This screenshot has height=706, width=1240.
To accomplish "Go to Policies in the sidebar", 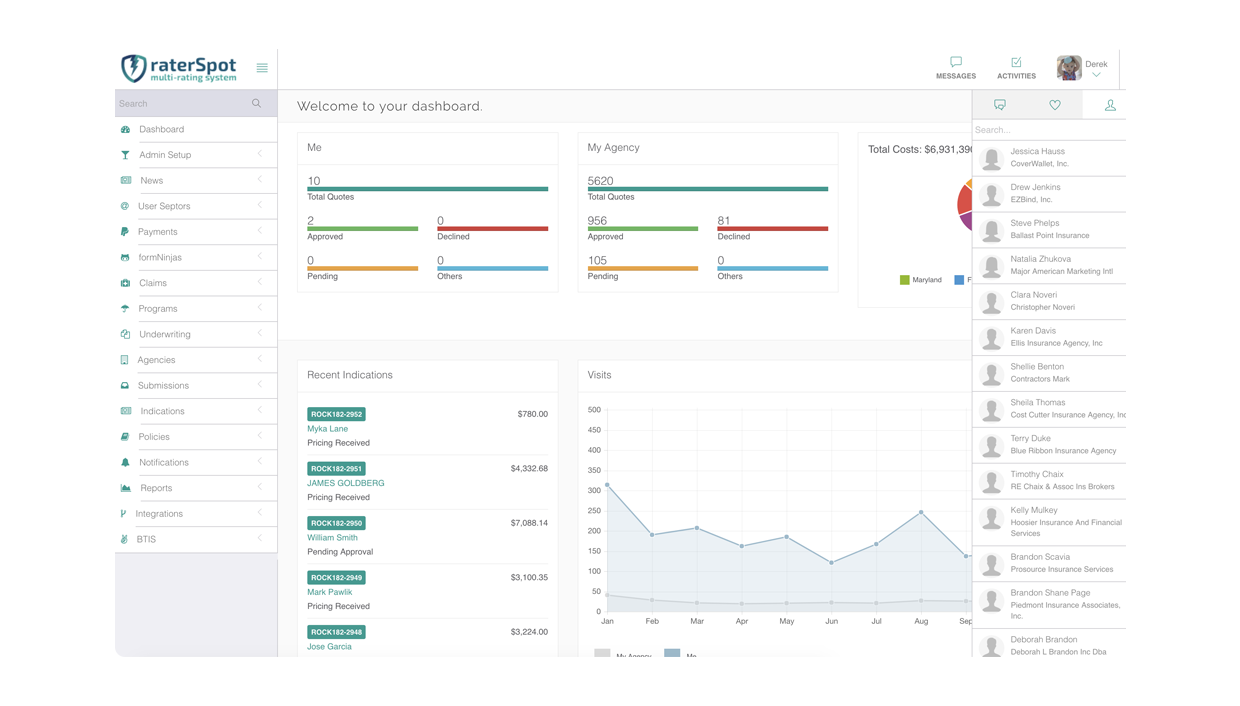I will click(x=154, y=437).
